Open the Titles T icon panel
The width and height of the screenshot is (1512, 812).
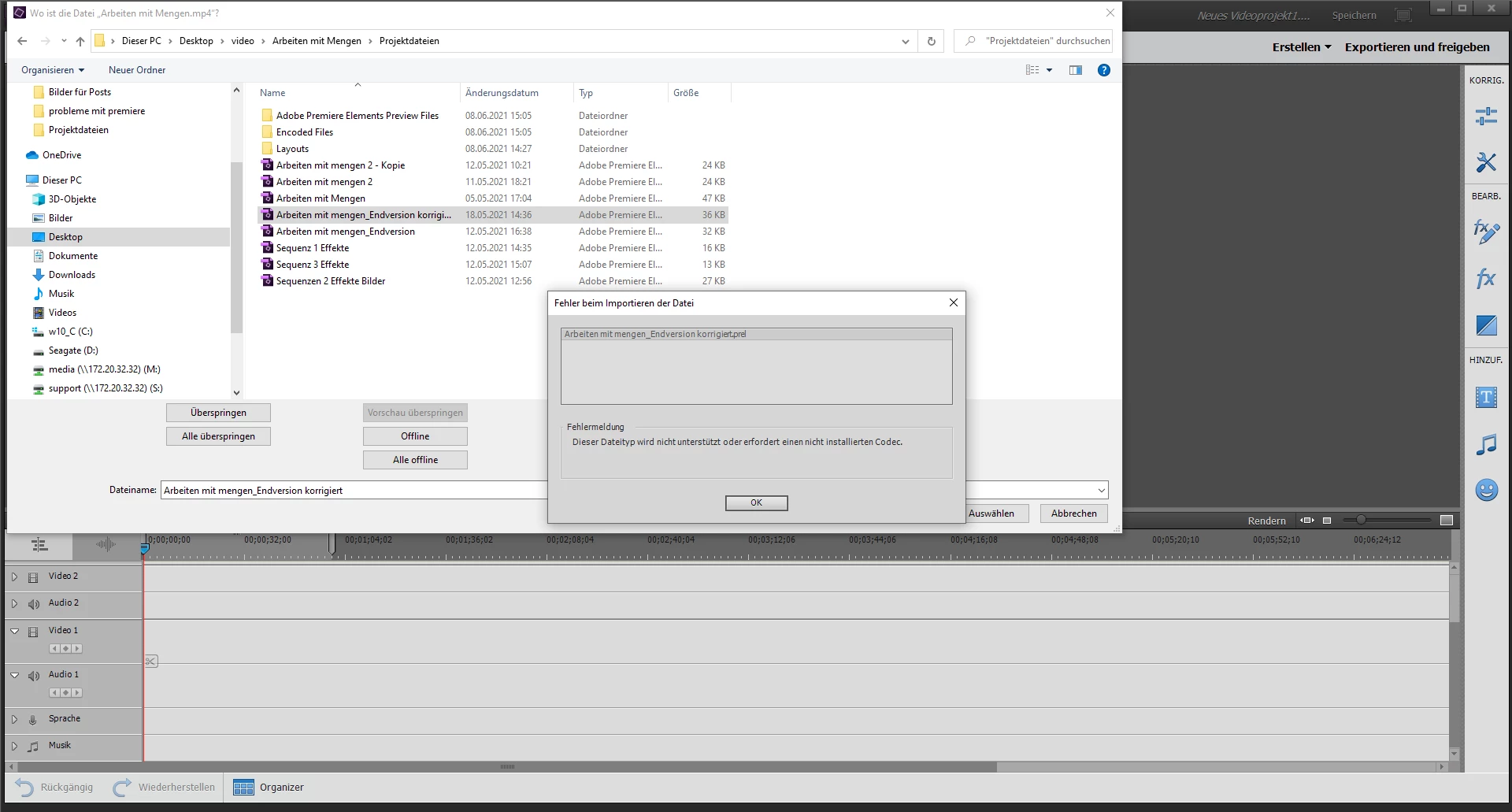pyautogui.click(x=1486, y=397)
